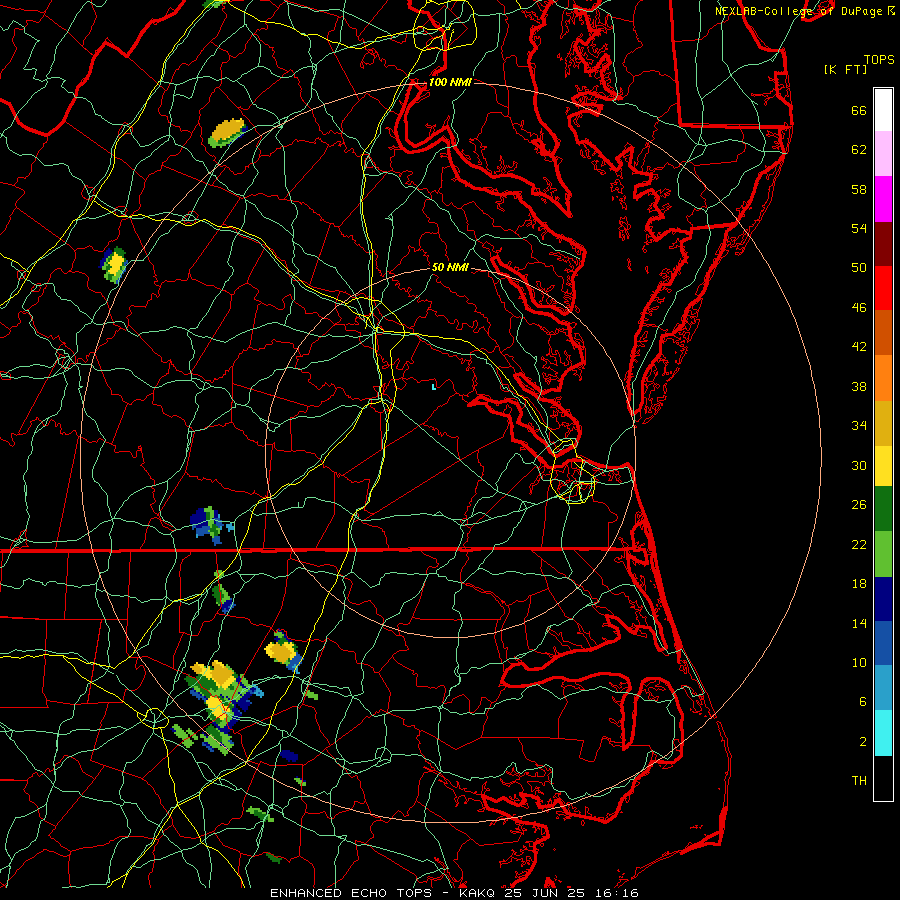The image size is (900, 900).
Task: Click the TOPS legend title
Action: coord(879,60)
